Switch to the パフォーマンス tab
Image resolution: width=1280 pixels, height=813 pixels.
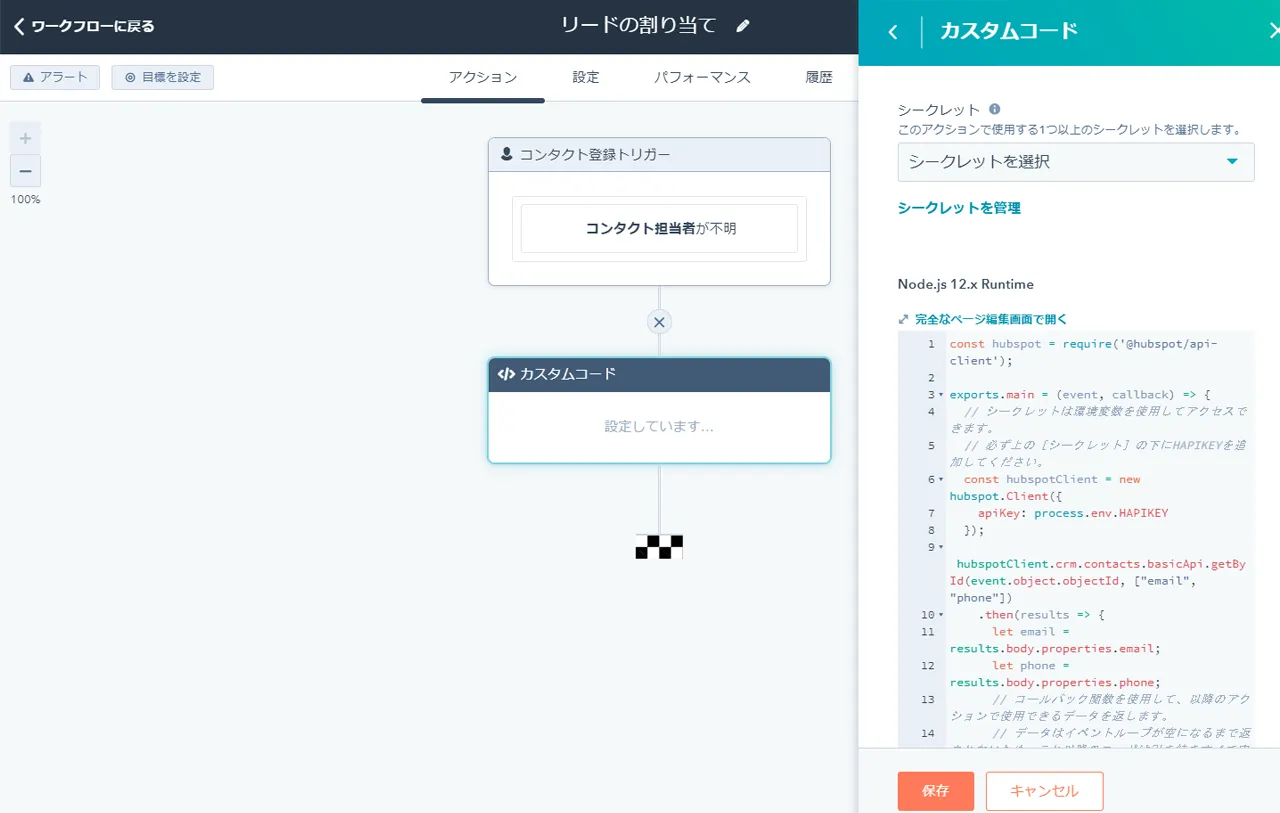coord(702,77)
